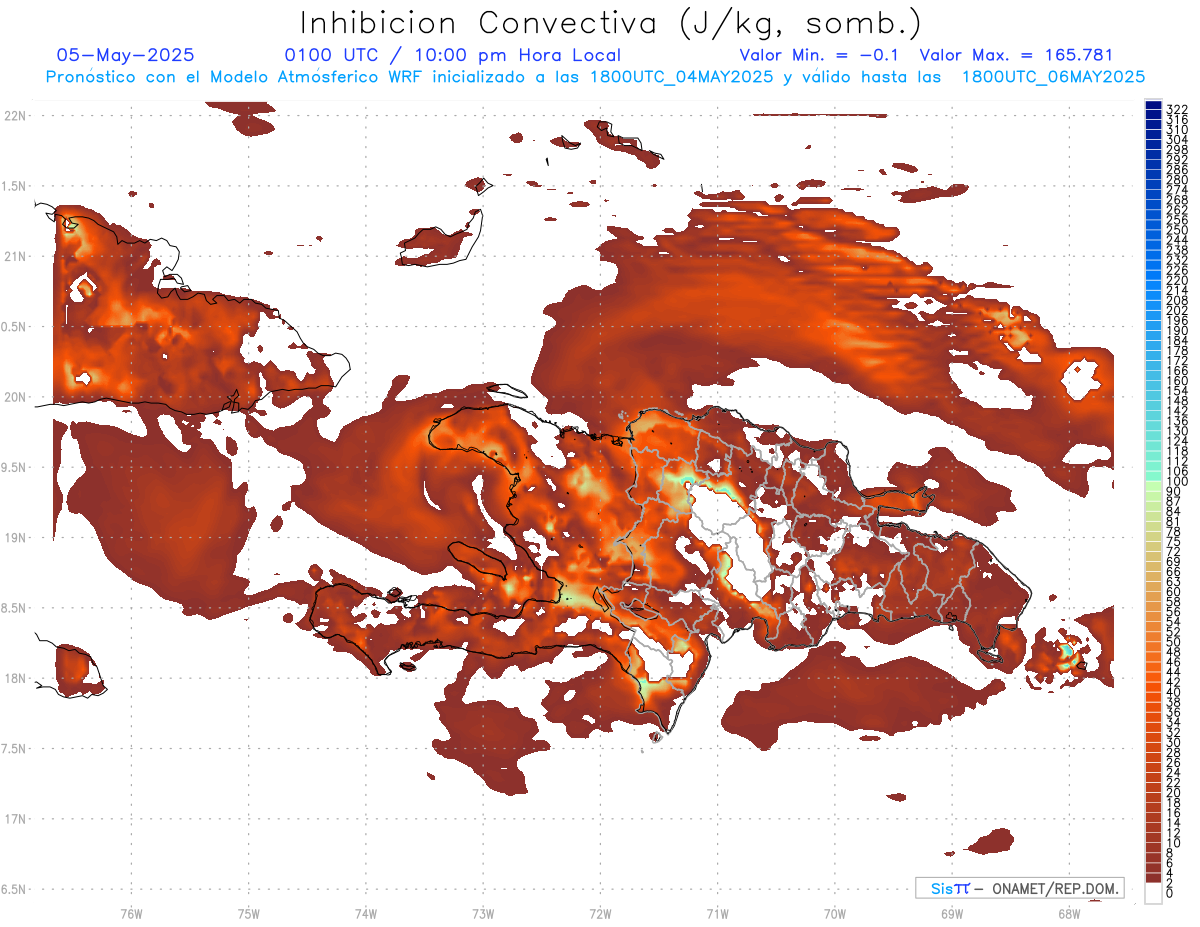Click the '73W' longitude label
Viewport: 1200px width, 927px height.
(x=483, y=913)
